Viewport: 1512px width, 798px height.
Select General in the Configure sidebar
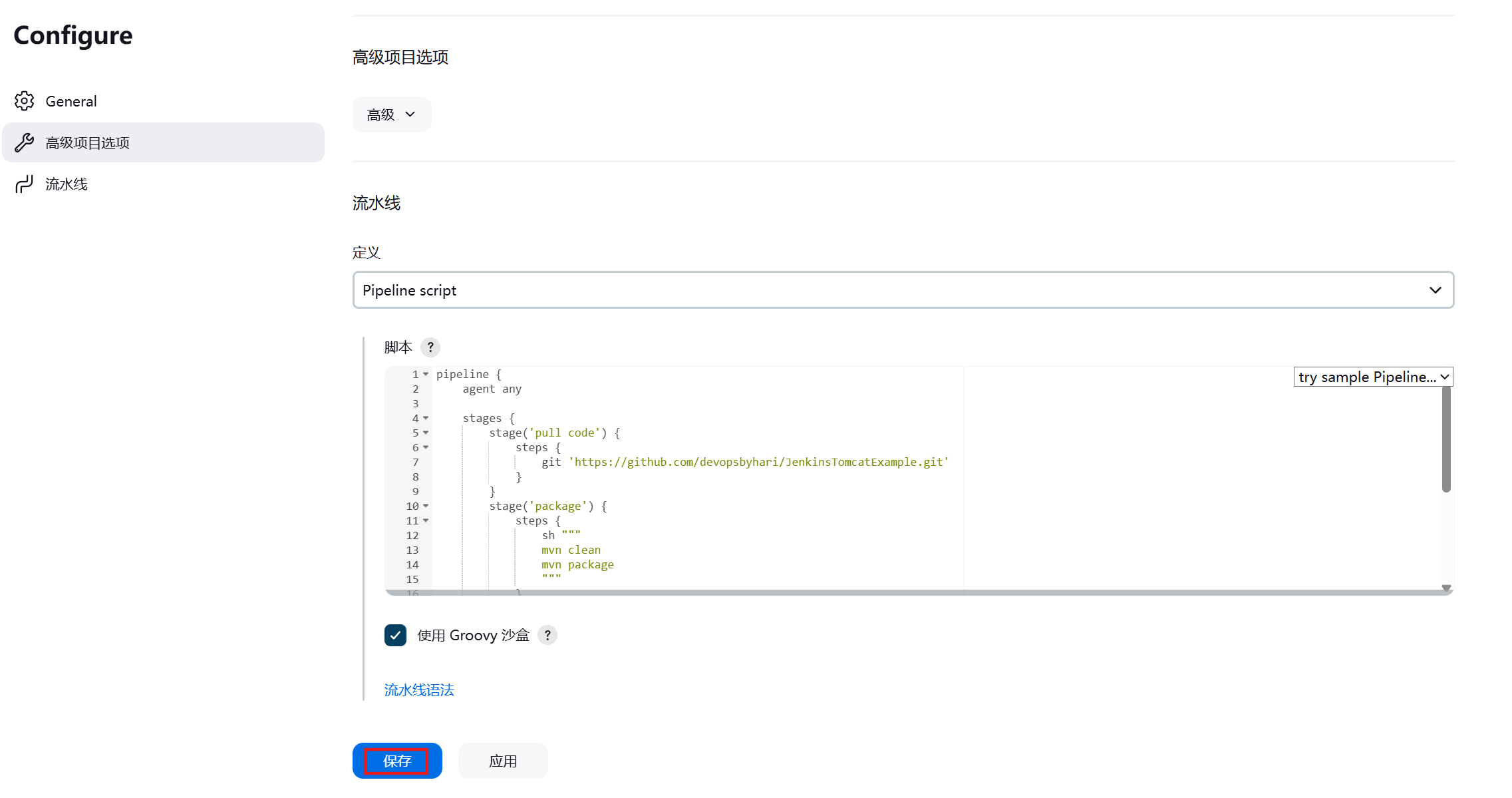[71, 101]
